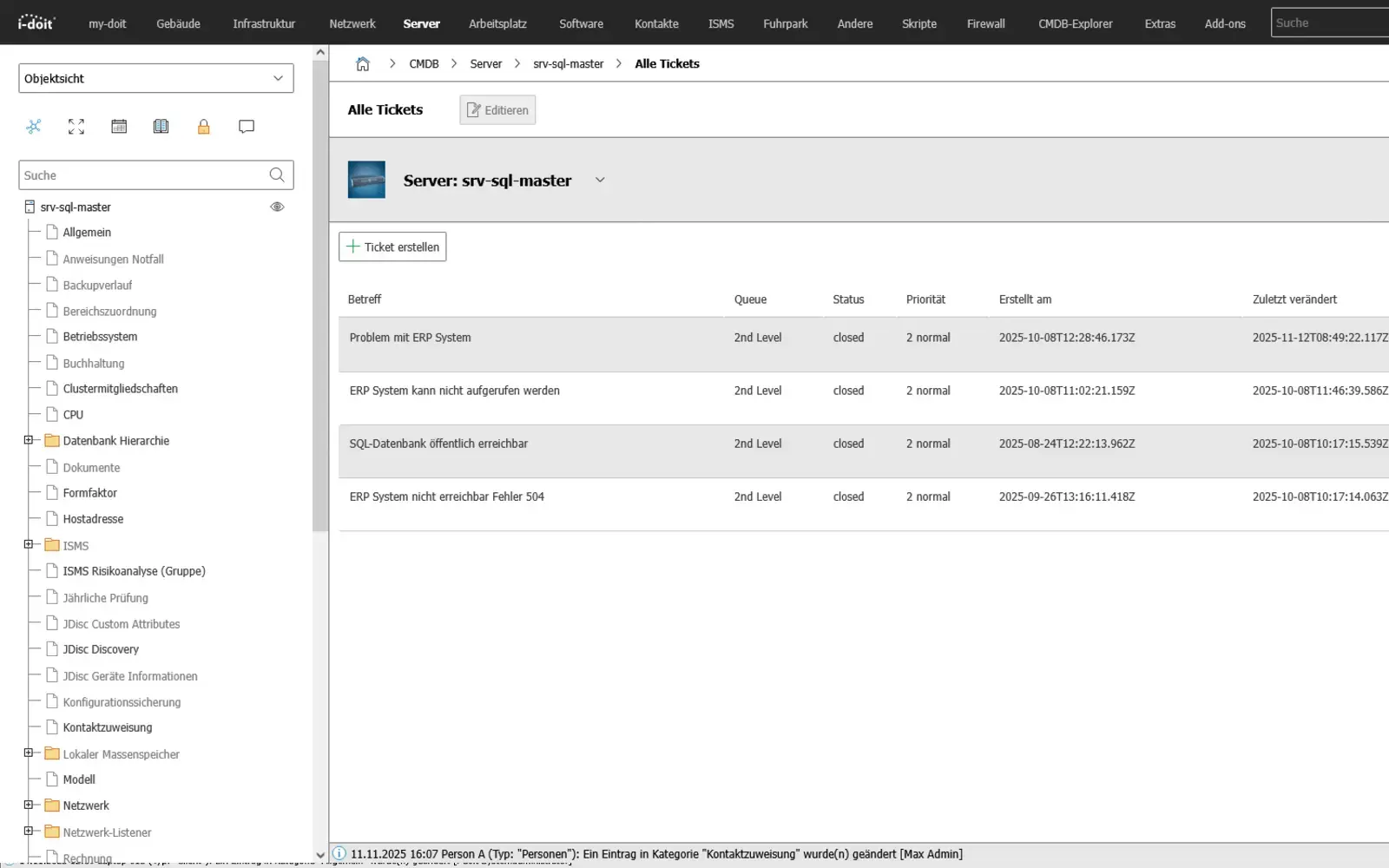Screen dimensions: 1389x868
Task: Expand the Server: srv-sql-master header chevron
Action: [x=600, y=180]
